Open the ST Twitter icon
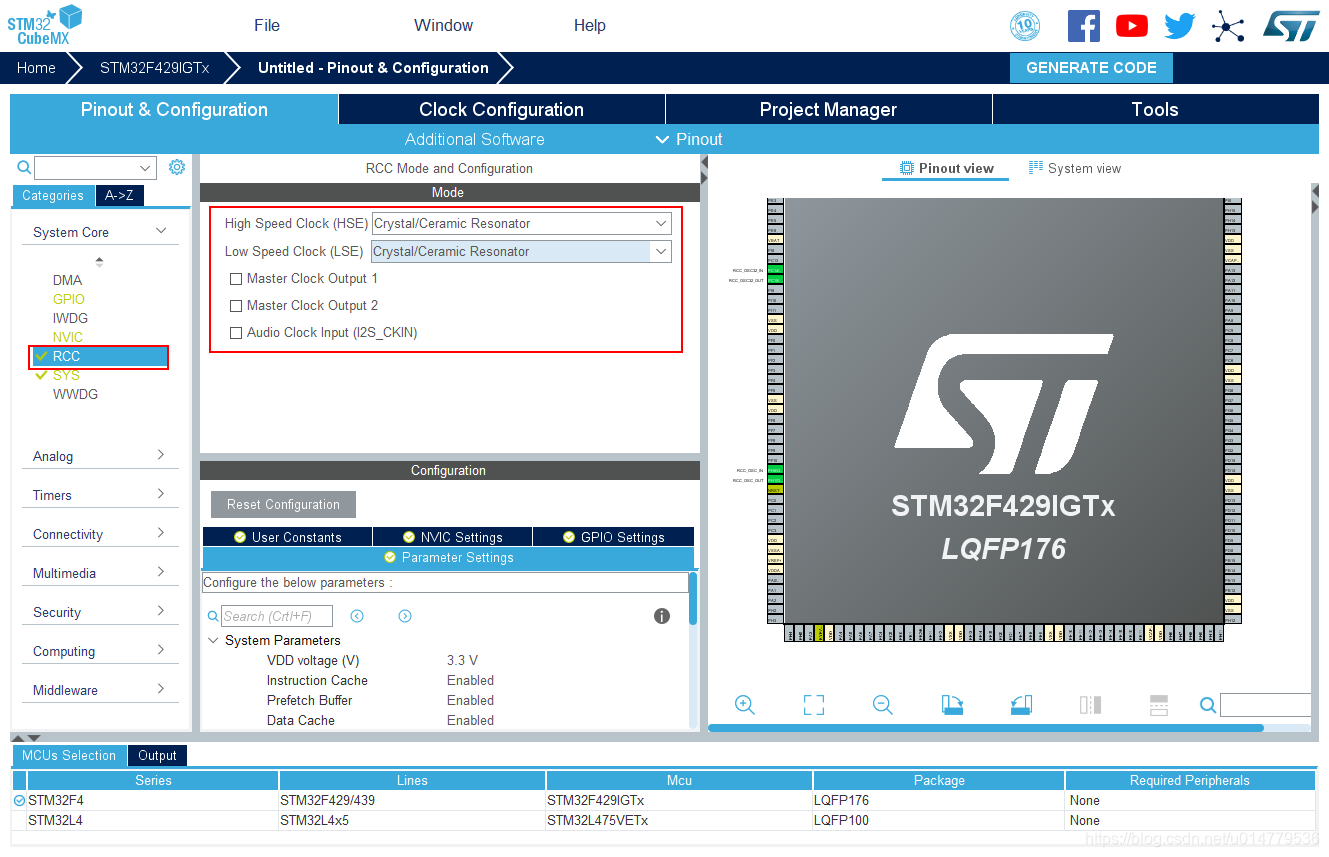Screen dimensions: 1329x857 pos(1180,26)
